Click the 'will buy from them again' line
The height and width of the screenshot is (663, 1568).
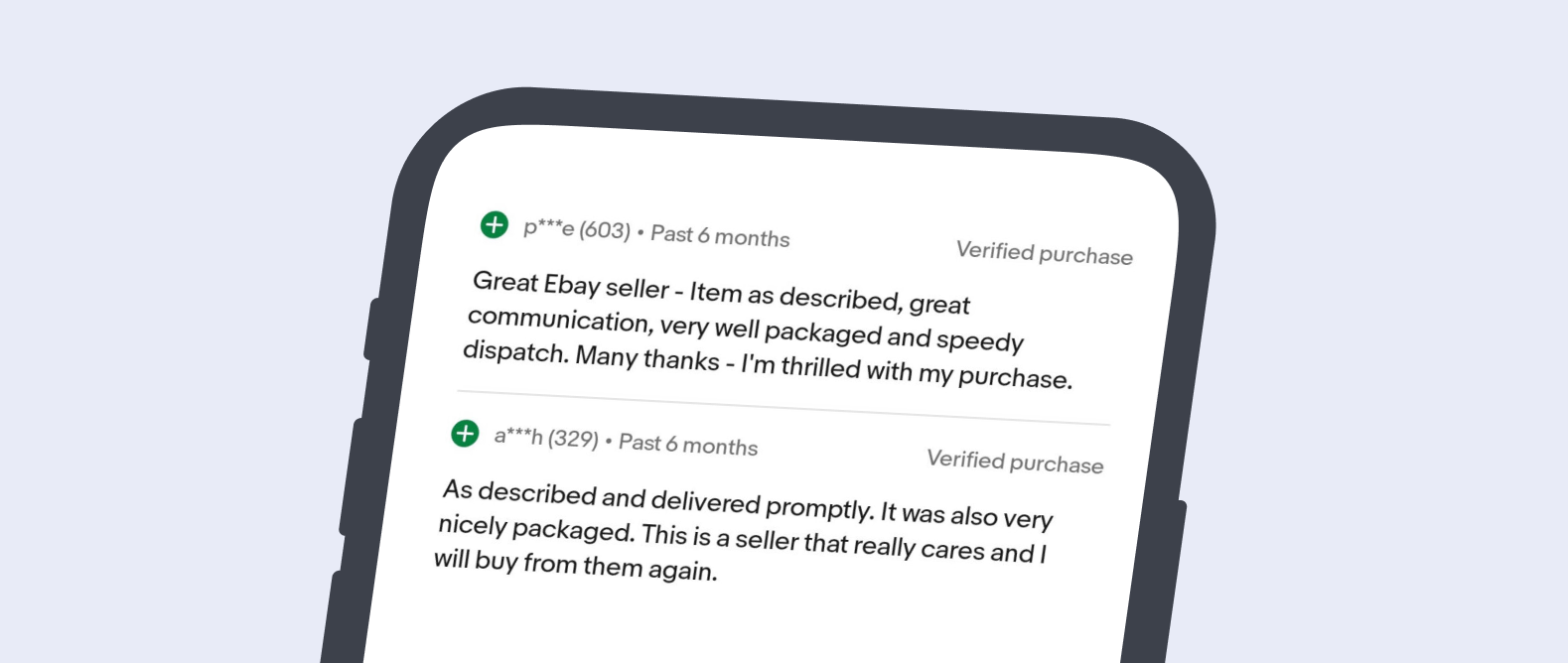tap(576, 566)
